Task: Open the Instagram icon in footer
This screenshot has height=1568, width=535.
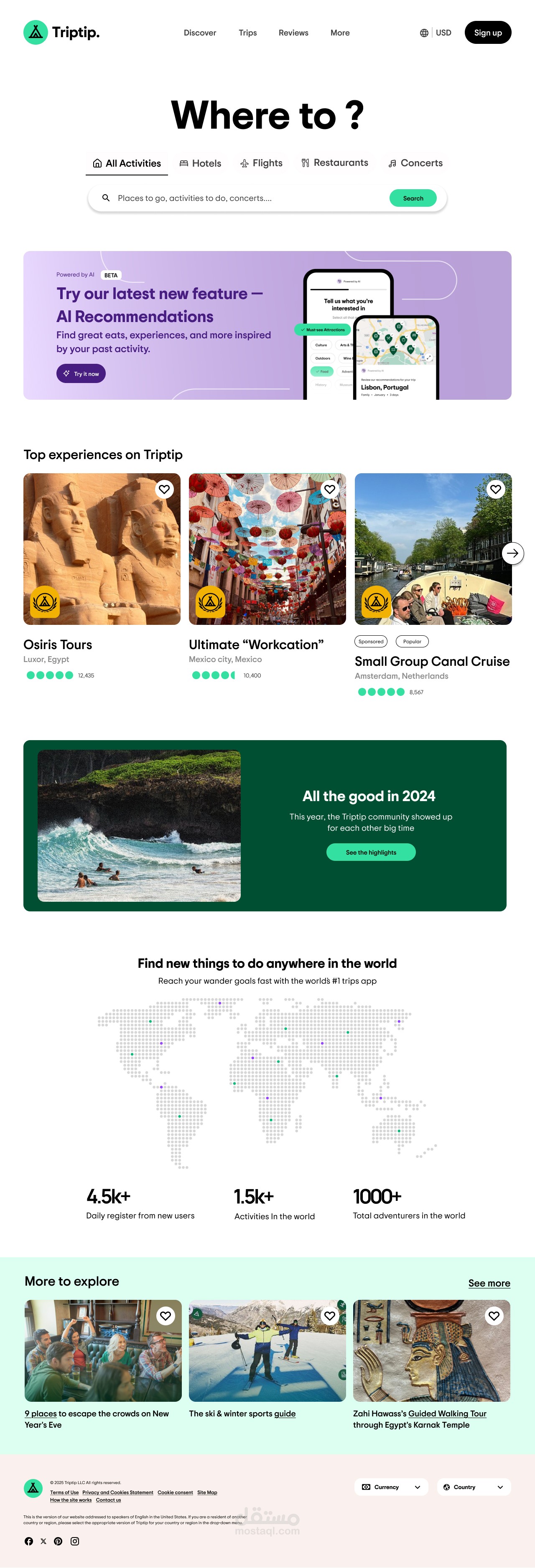Action: (75, 1541)
